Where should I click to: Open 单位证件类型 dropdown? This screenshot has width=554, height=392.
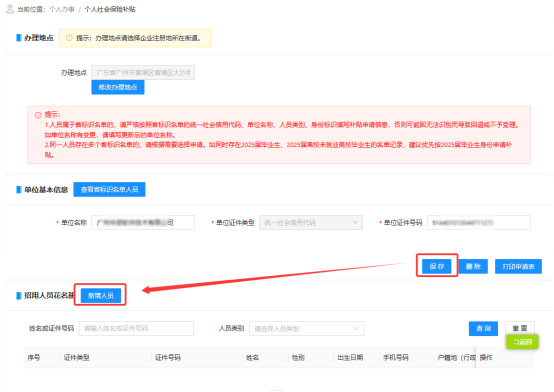(x=311, y=223)
